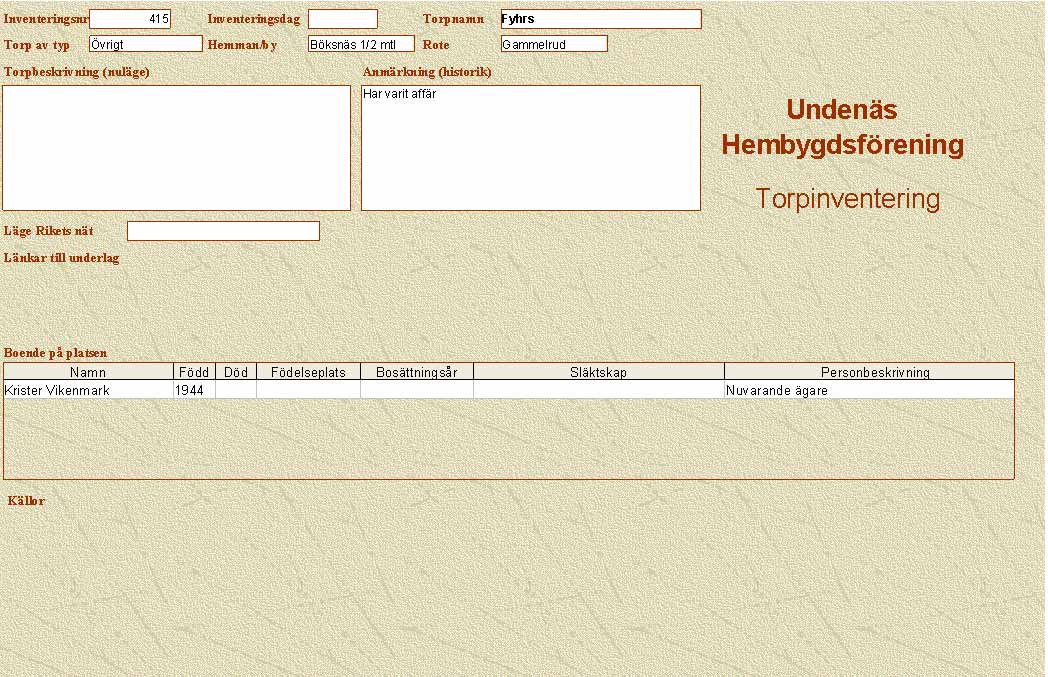This screenshot has width=1048, height=677.
Task: Click the Torpnamn field containing Fyhrs
Action: 600,19
